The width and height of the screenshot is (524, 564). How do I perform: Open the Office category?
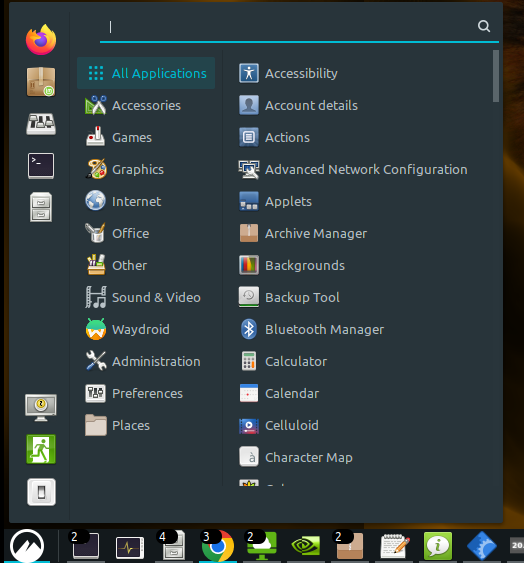click(146, 233)
